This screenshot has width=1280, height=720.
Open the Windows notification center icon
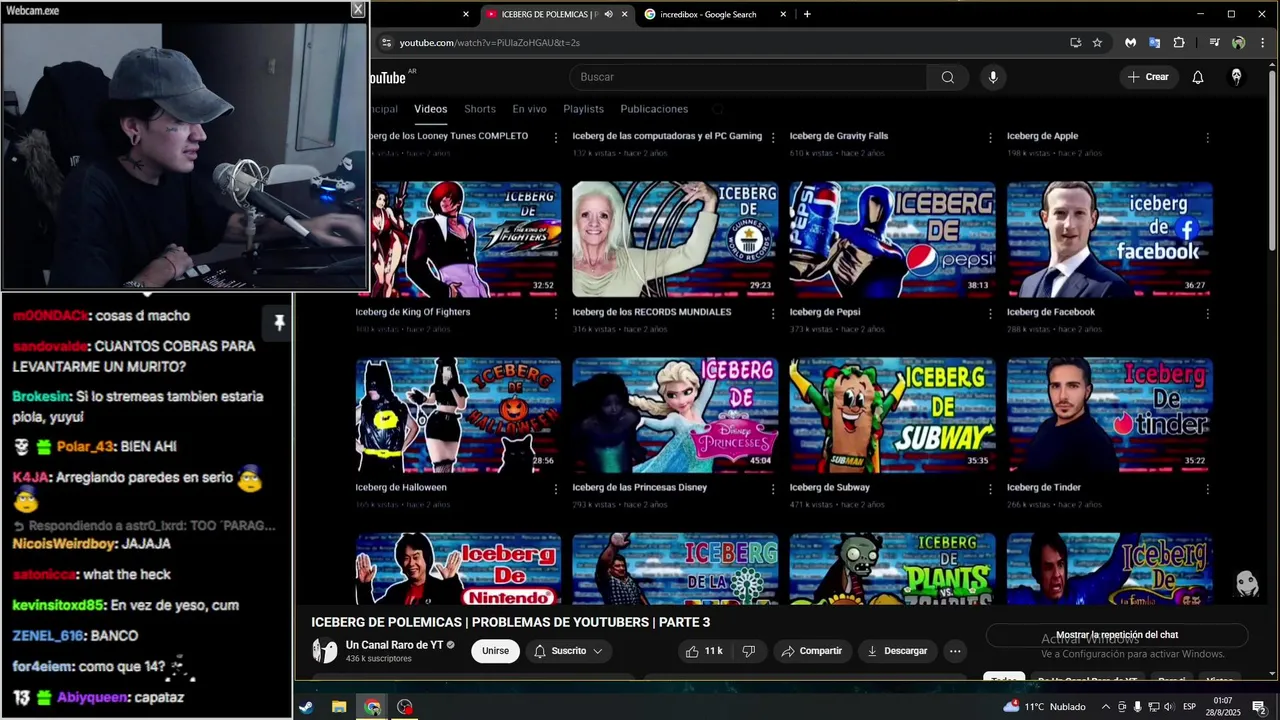click(x=1258, y=707)
